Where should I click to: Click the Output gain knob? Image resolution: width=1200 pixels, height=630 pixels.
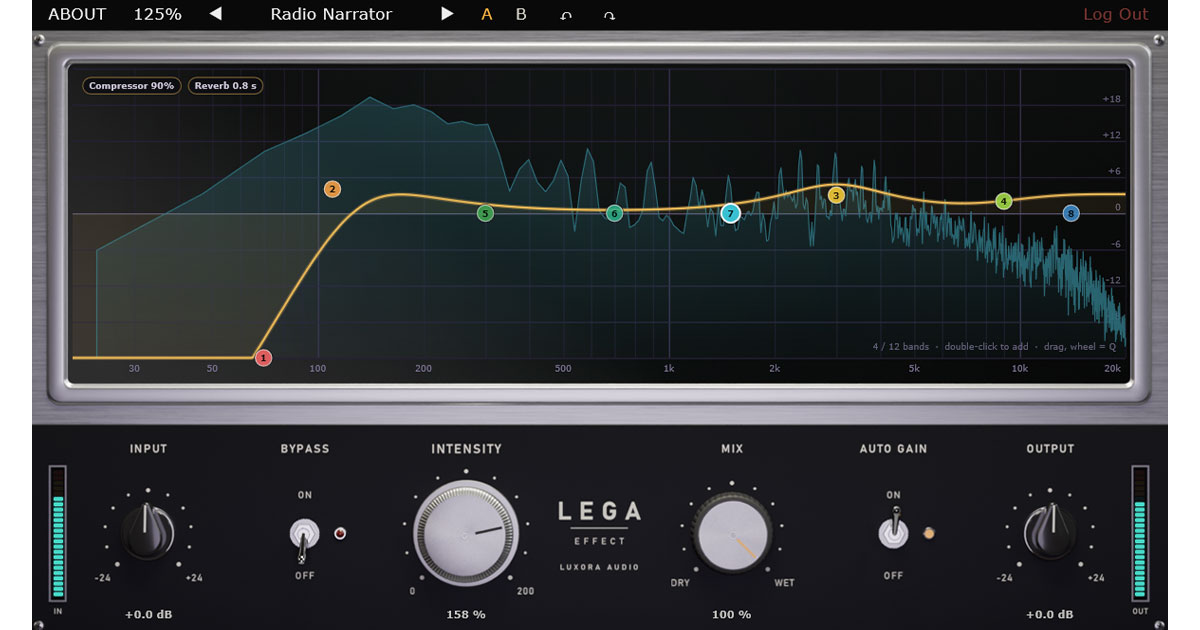[1050, 531]
